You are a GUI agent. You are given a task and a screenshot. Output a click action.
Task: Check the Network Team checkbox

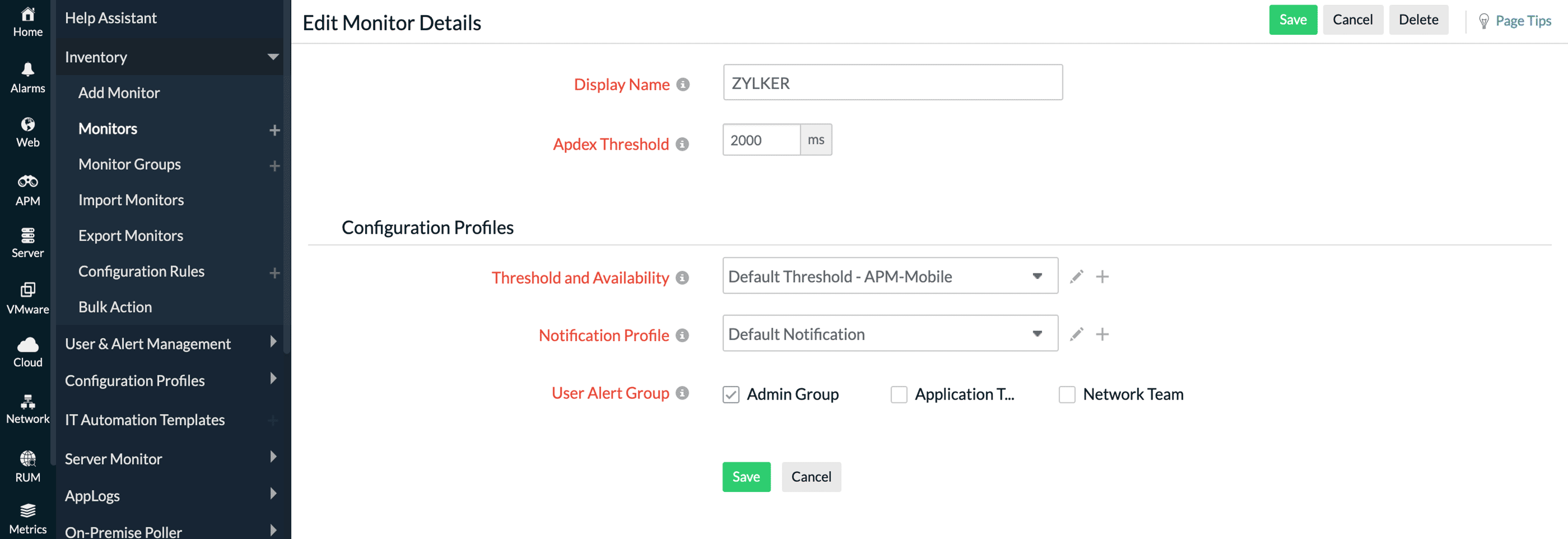coord(1066,394)
